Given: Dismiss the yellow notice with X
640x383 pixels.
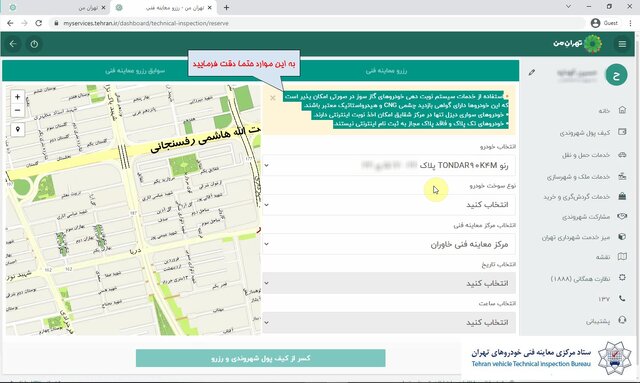Looking at the screenshot, I should 273,98.
